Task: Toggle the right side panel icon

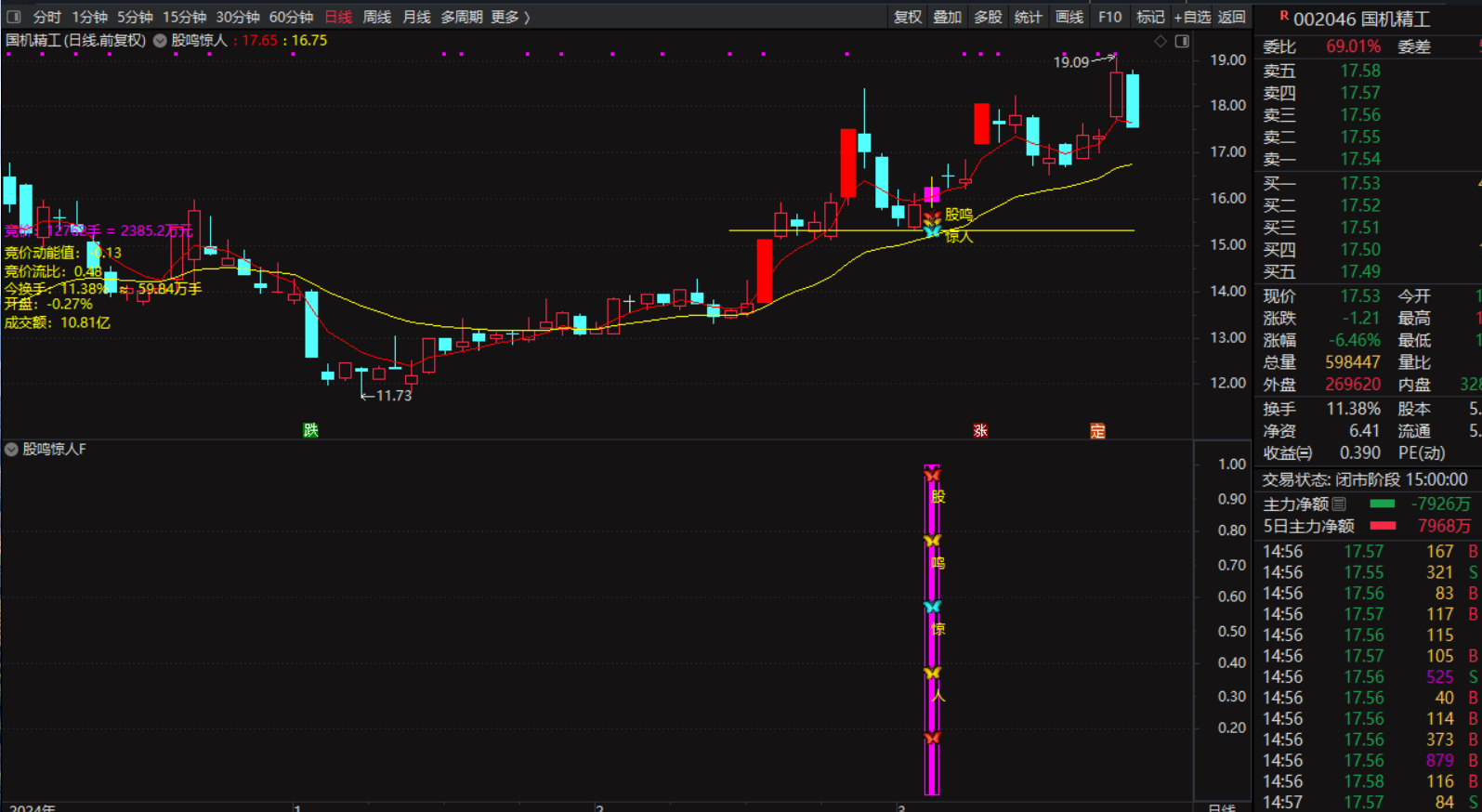Action: (1182, 41)
